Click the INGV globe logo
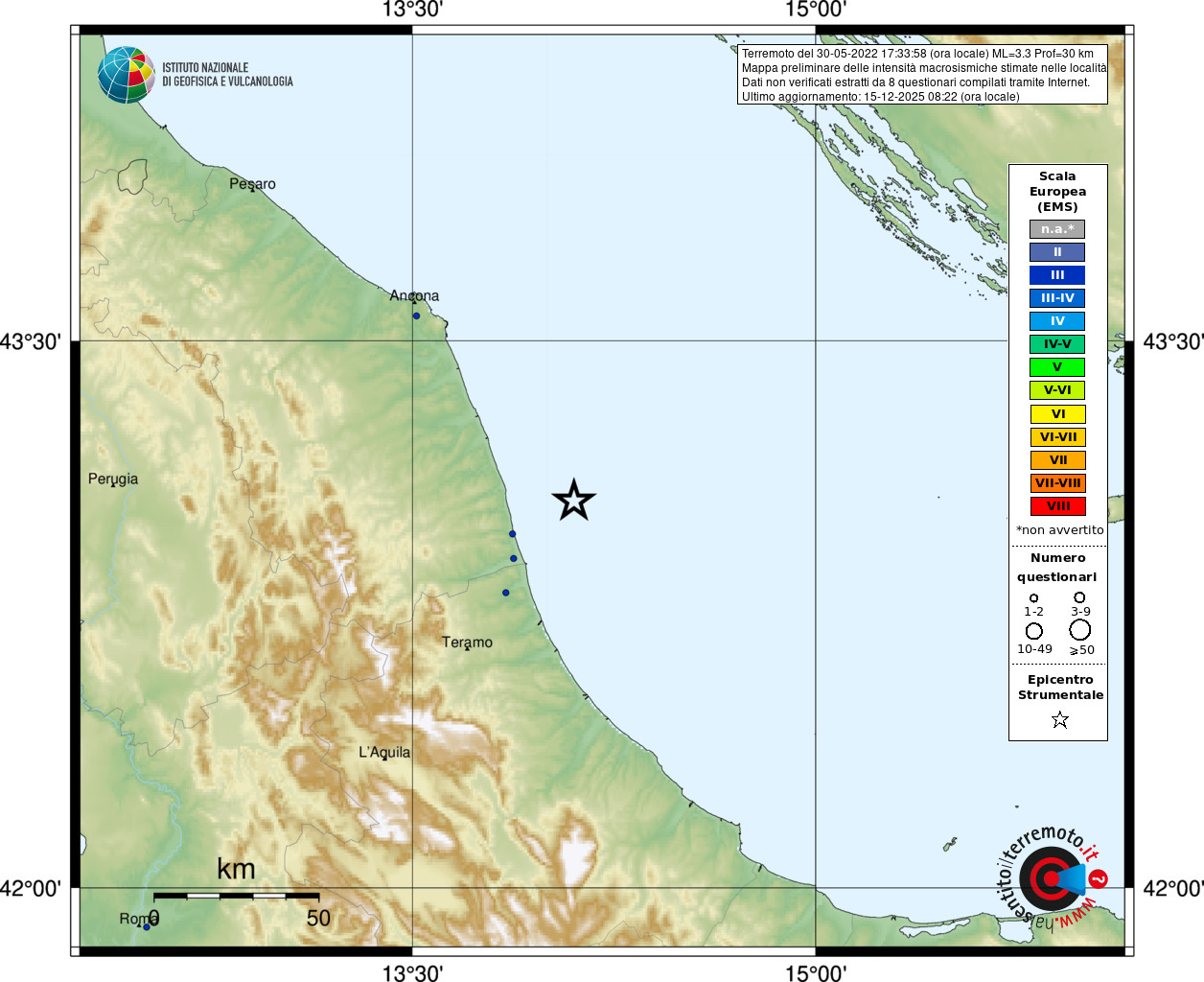 click(127, 75)
